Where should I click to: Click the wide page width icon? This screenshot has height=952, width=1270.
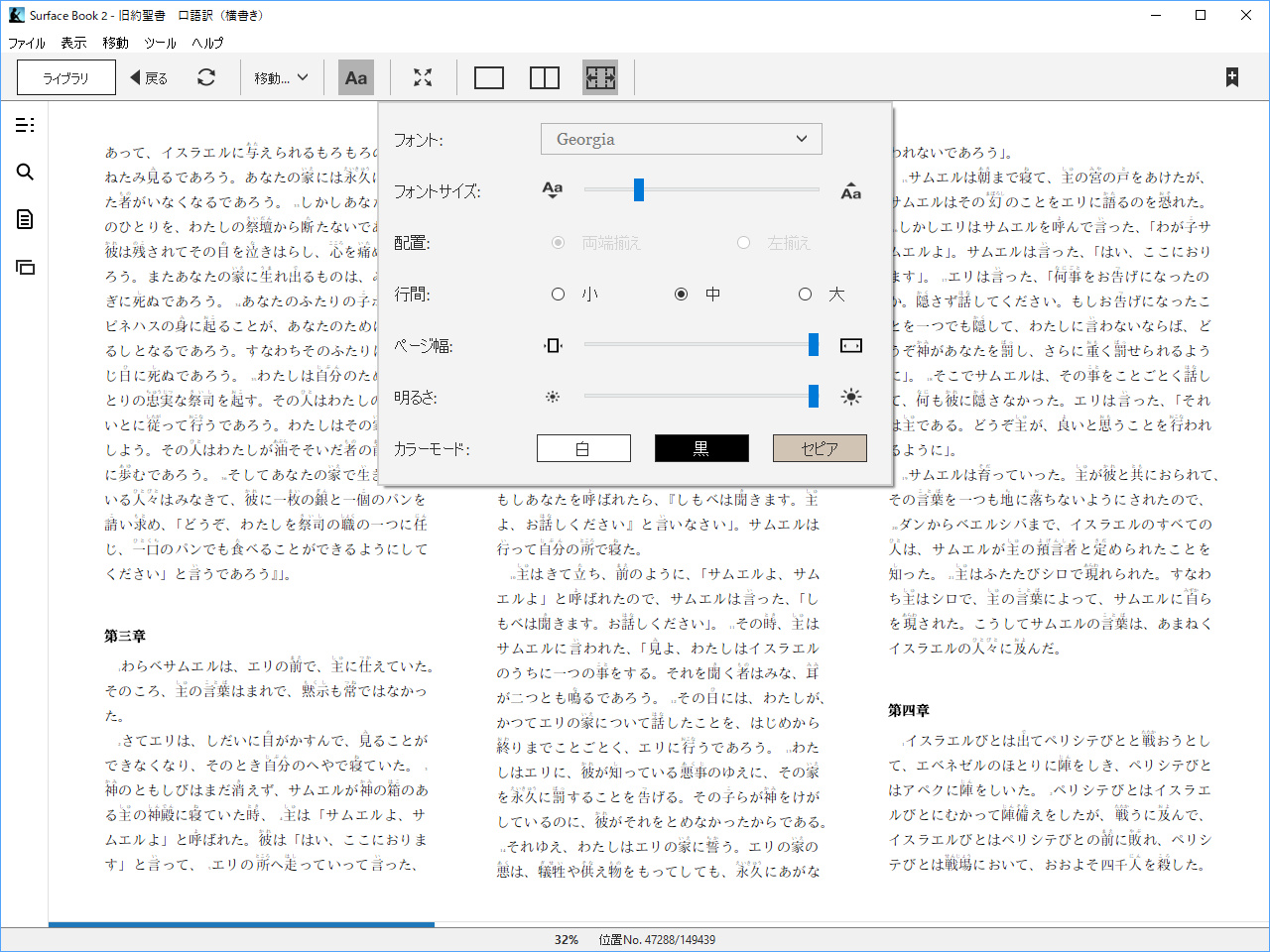851,345
